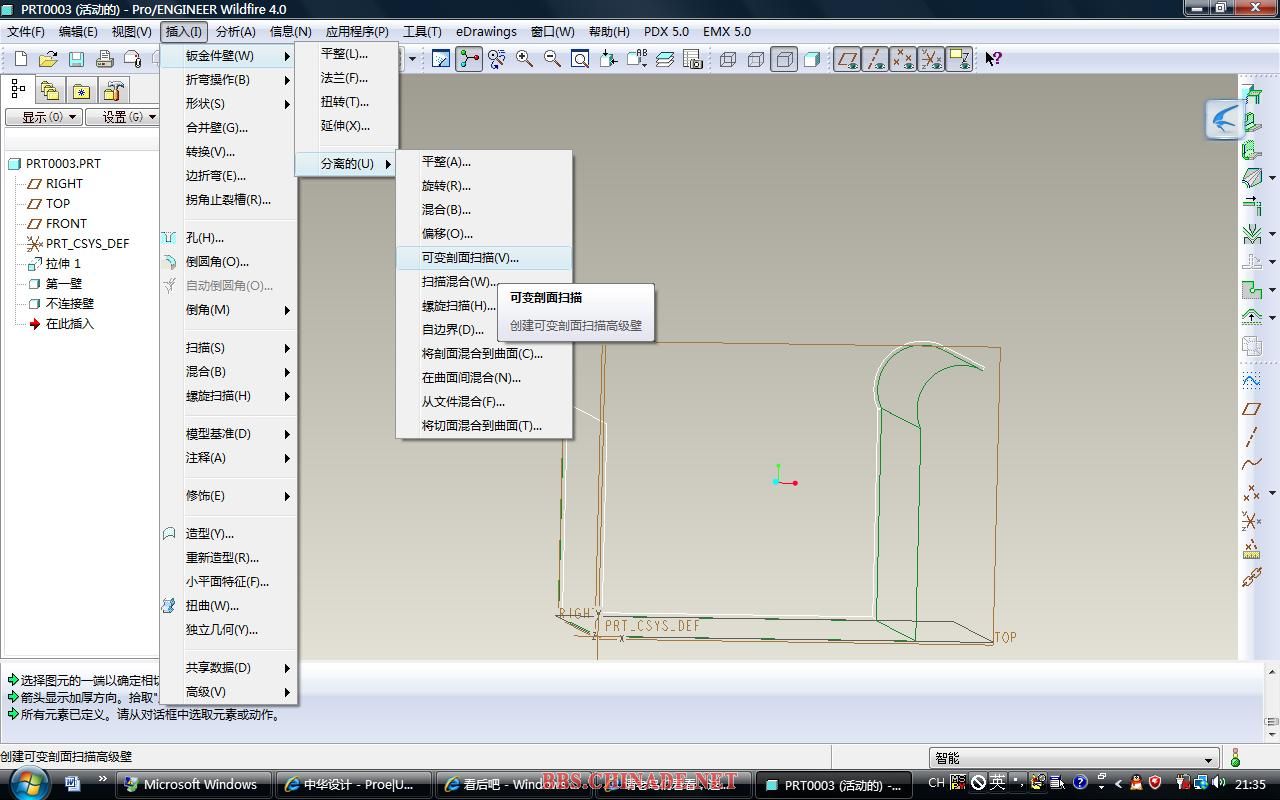Toggle the spin center display
Viewport: 1280px width, 800px height.
pos(469,59)
